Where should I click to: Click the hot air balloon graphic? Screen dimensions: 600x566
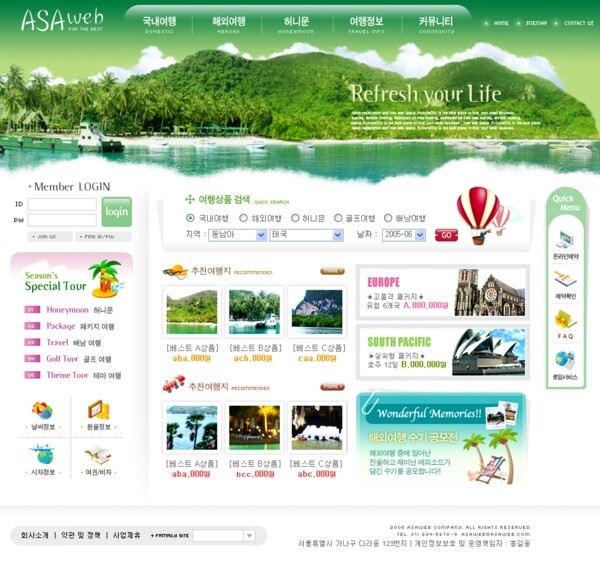point(480,215)
